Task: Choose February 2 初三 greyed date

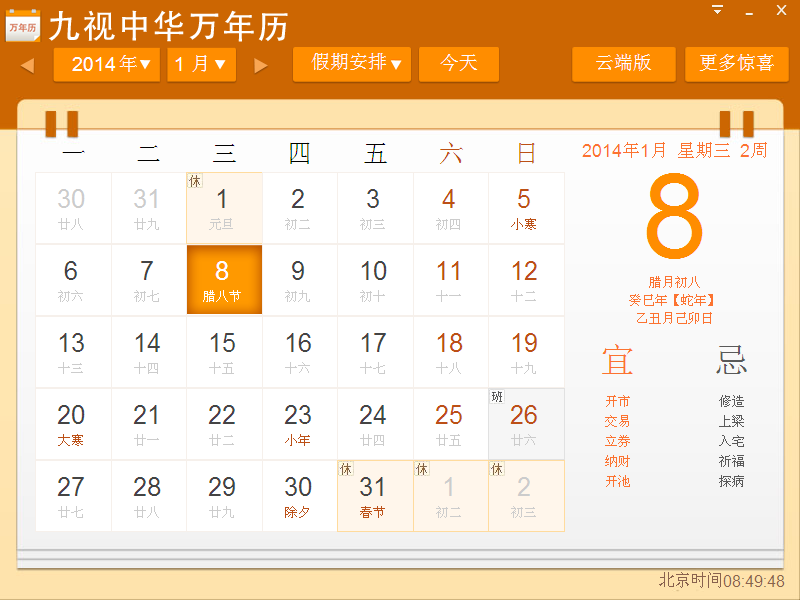Action: point(526,496)
